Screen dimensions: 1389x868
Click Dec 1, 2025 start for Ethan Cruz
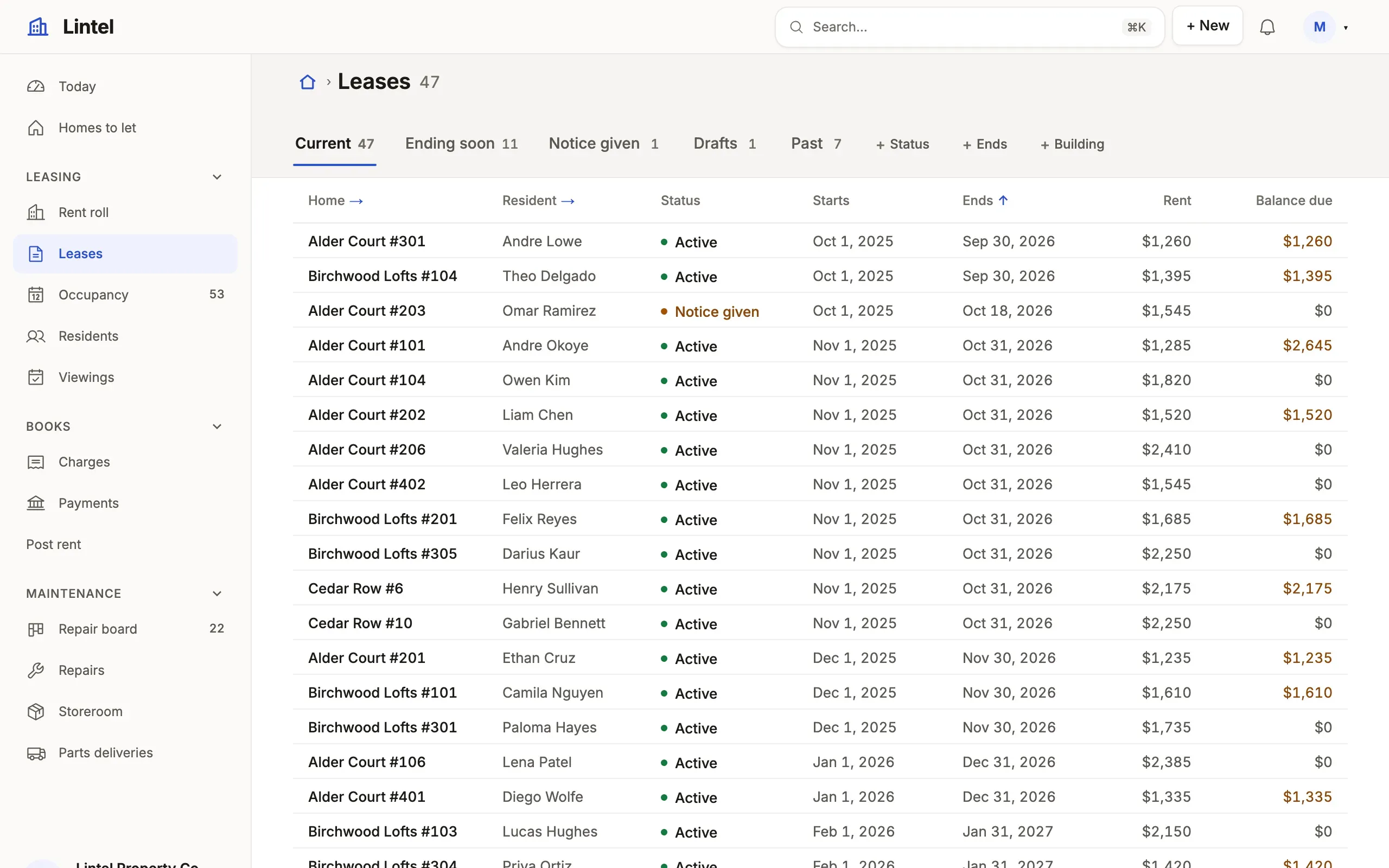coord(854,658)
